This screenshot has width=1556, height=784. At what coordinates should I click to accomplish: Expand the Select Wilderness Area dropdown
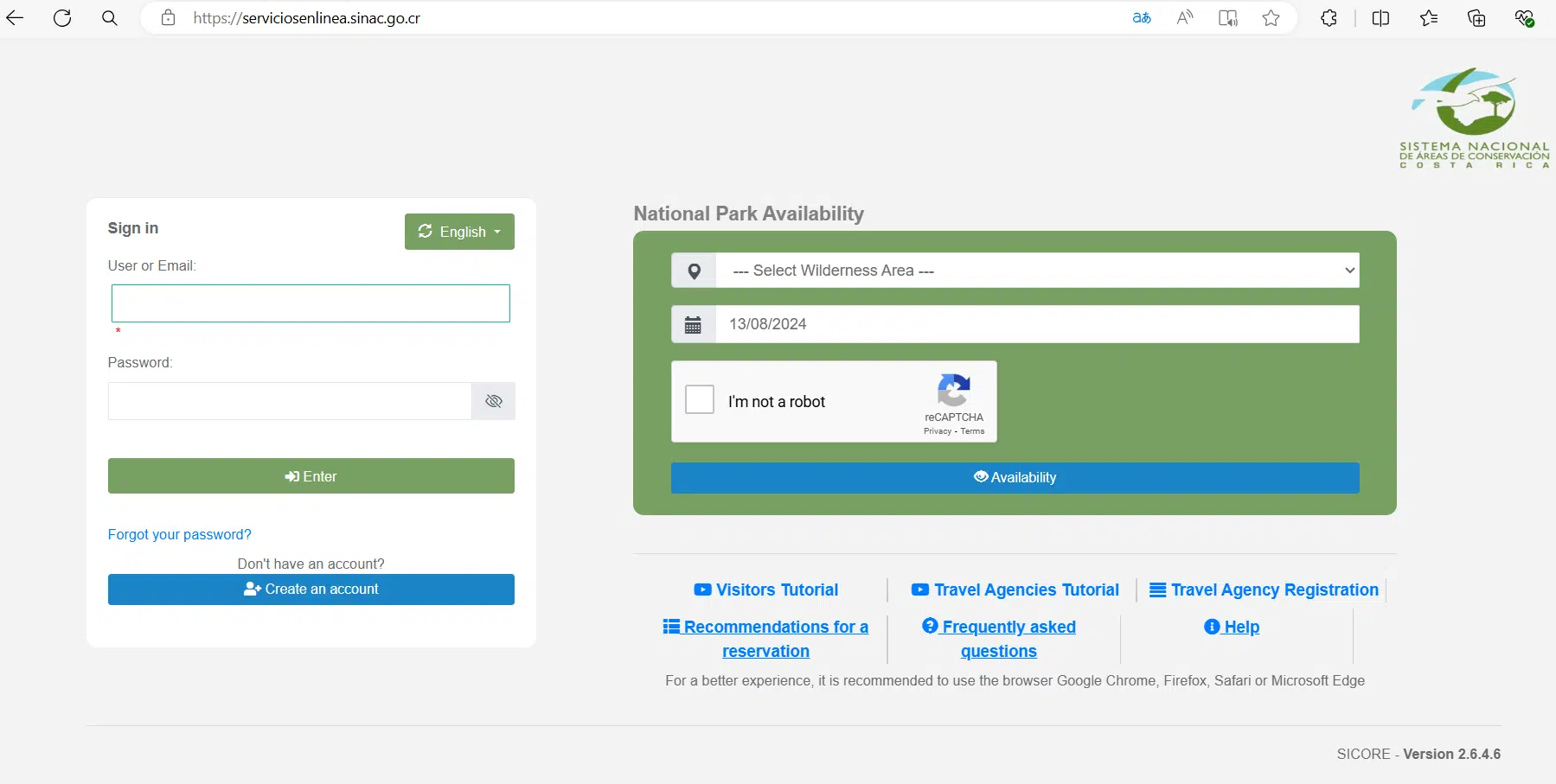[x=1036, y=271]
